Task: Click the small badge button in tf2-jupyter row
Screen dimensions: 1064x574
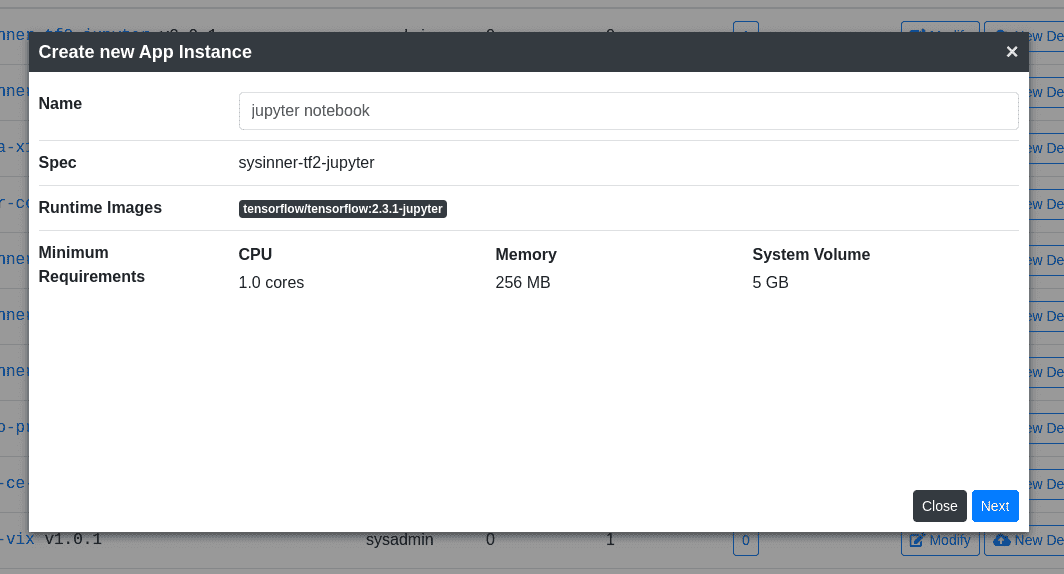Action: (x=746, y=27)
